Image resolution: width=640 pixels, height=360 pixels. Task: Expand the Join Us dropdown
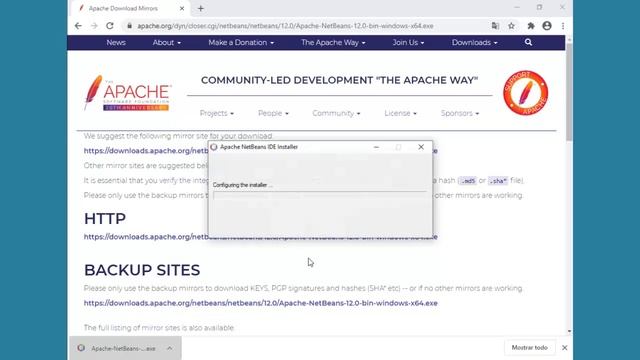[408, 42]
